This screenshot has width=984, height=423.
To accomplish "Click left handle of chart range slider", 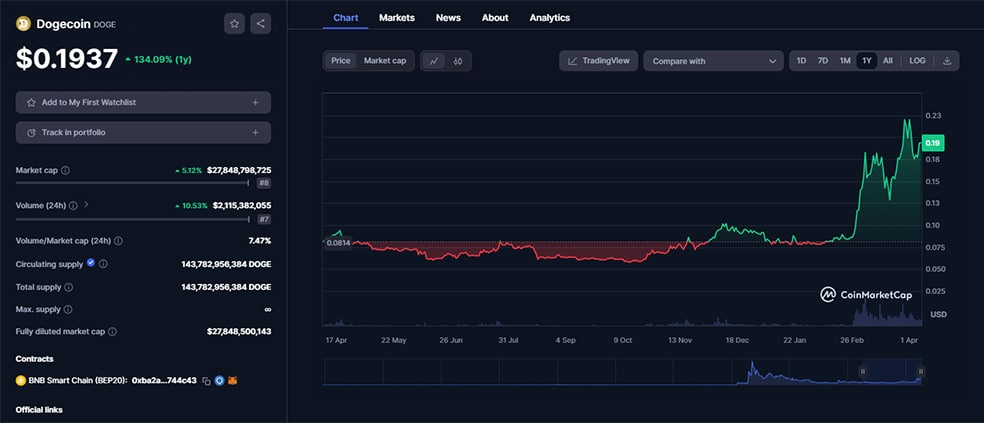I will [863, 372].
